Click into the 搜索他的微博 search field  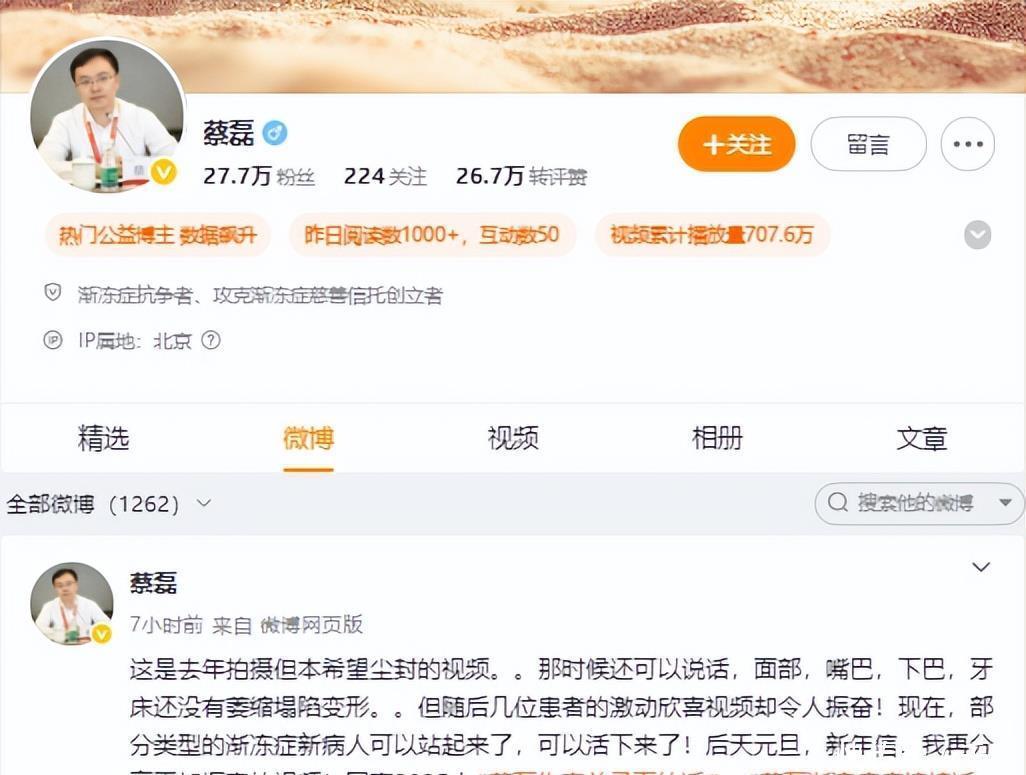coord(915,503)
